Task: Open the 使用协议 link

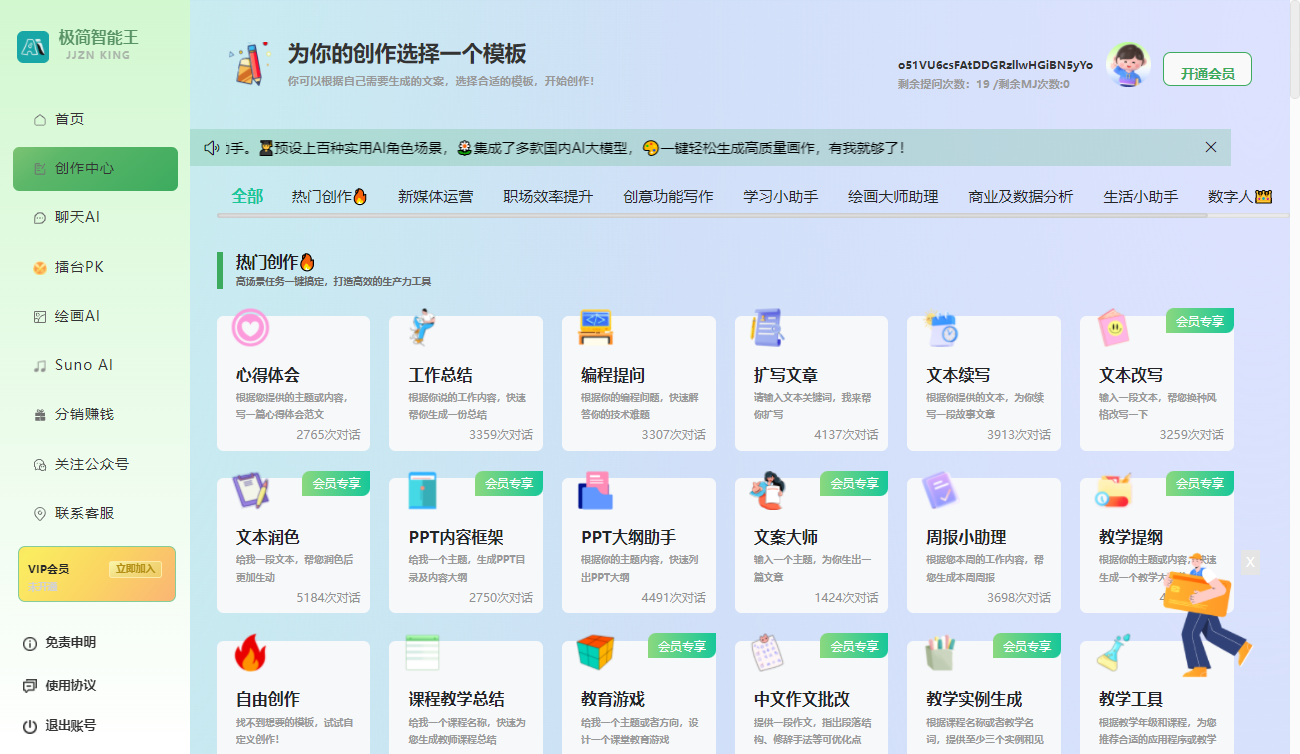Action: tap(70, 686)
